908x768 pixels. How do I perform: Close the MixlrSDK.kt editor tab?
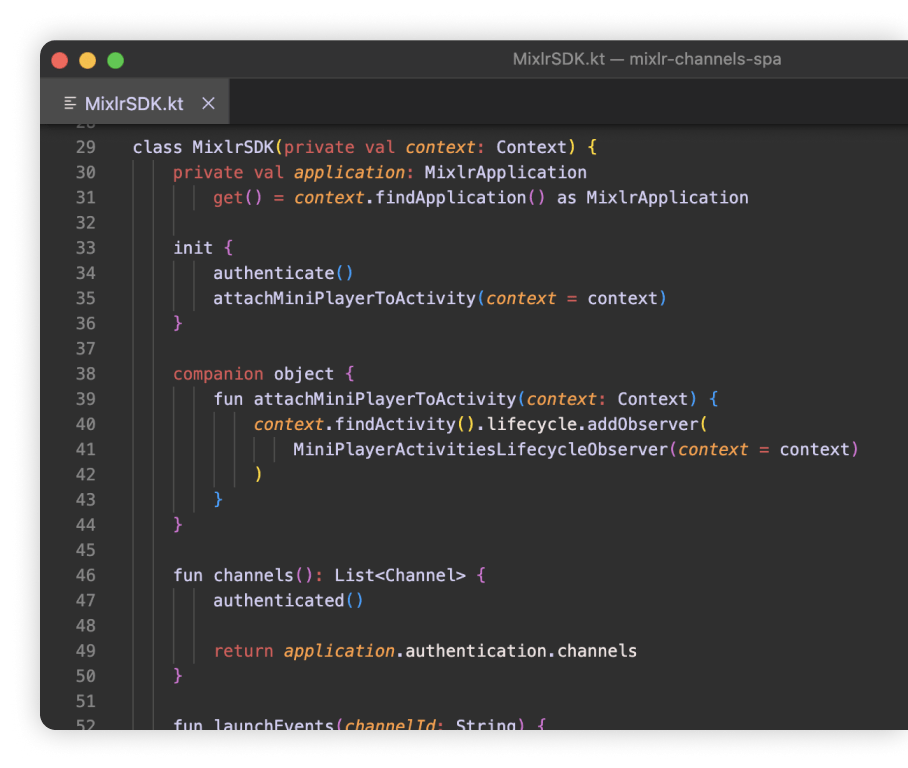(208, 104)
